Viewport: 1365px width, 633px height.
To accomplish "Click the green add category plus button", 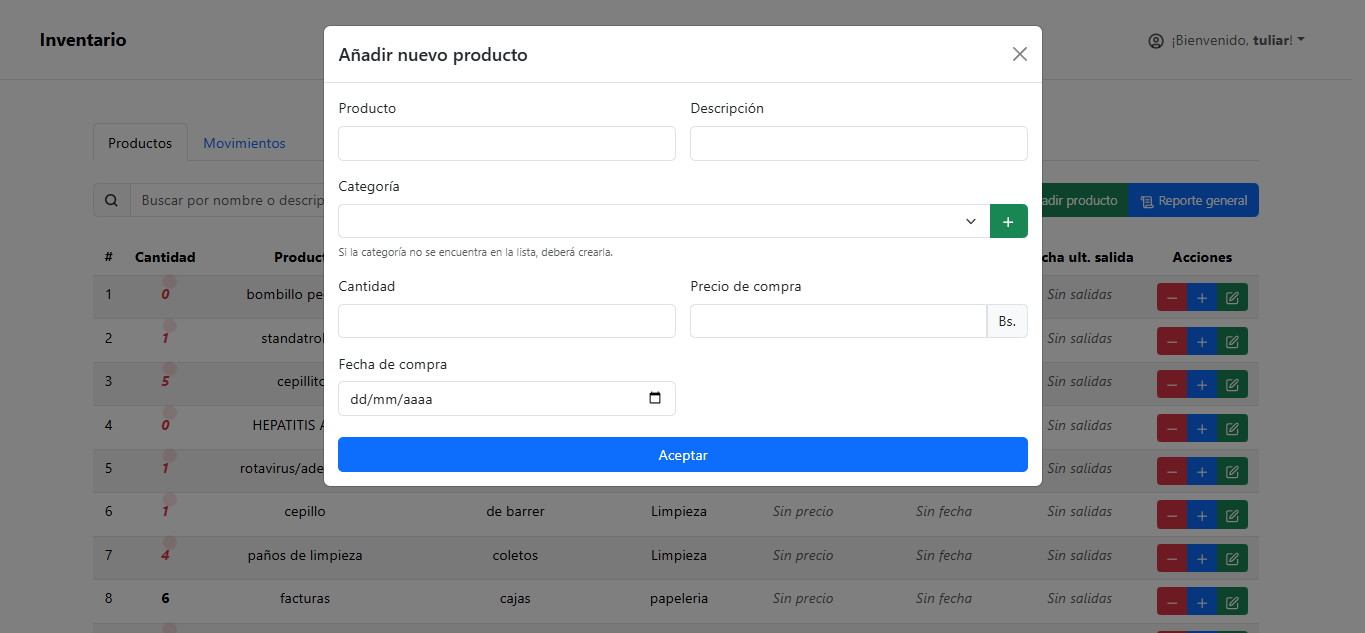I will 1008,221.
